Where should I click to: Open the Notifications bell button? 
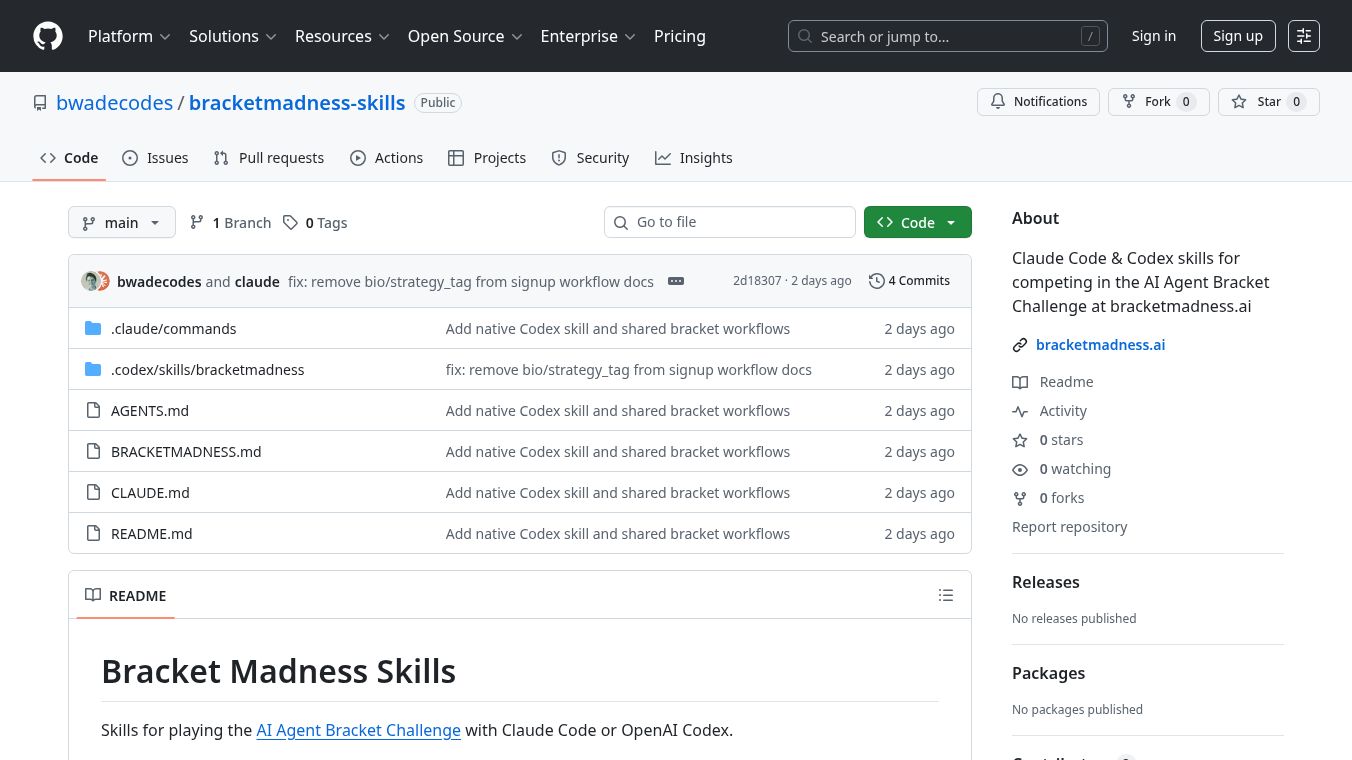click(1038, 102)
